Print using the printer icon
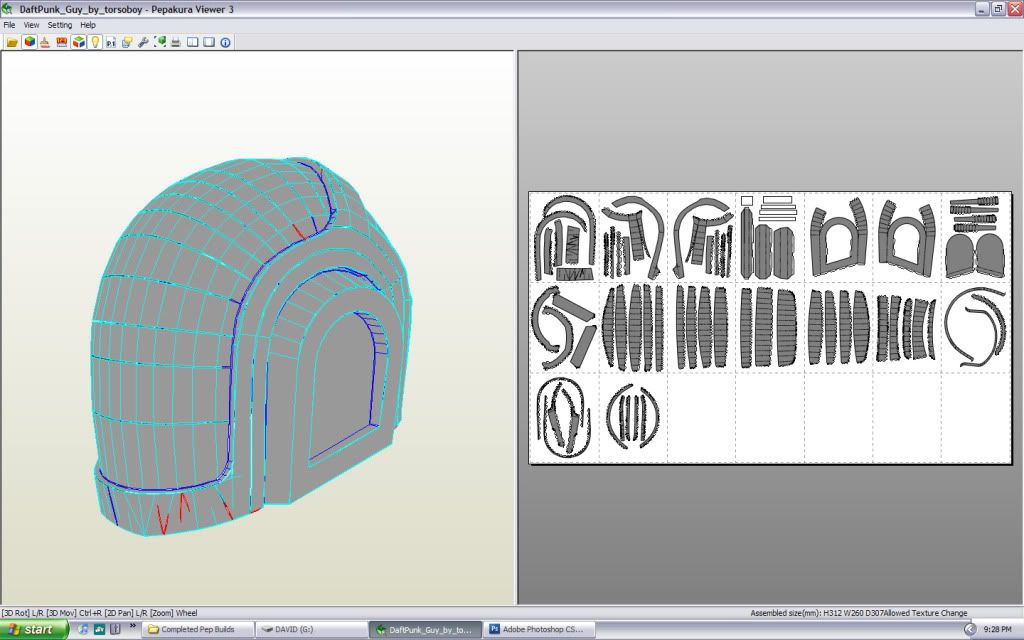1024x640 pixels. tap(176, 42)
